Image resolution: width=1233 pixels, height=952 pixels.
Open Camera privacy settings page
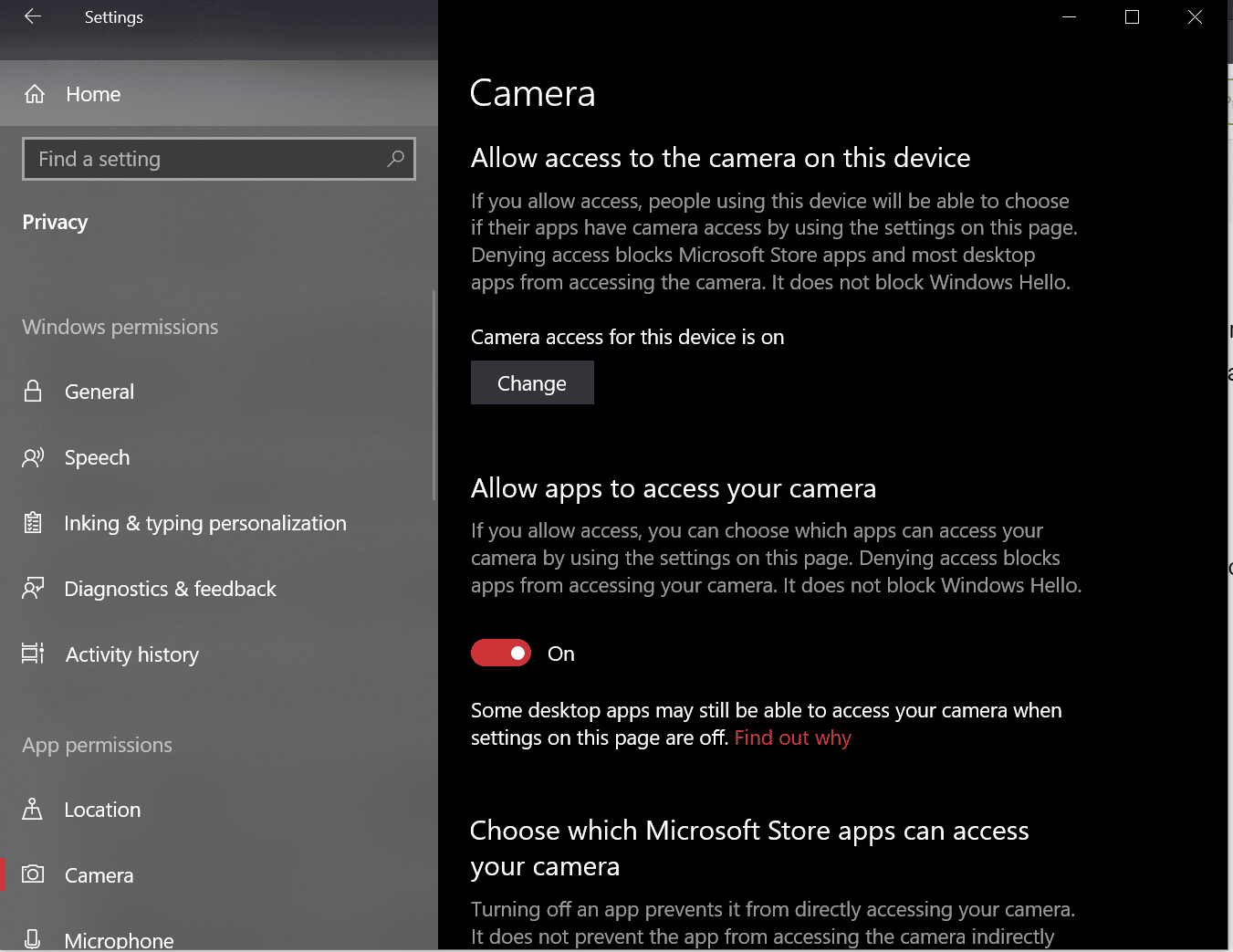99,875
